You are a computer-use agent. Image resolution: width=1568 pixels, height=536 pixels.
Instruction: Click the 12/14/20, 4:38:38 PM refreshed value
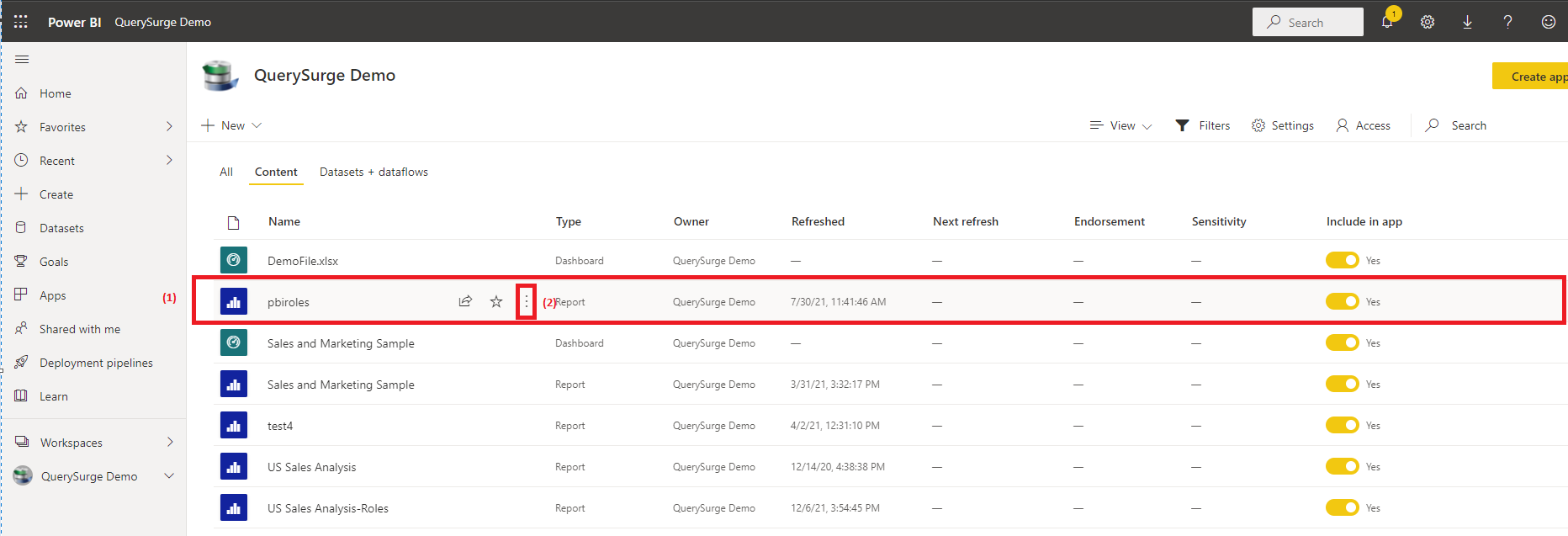[x=838, y=466]
